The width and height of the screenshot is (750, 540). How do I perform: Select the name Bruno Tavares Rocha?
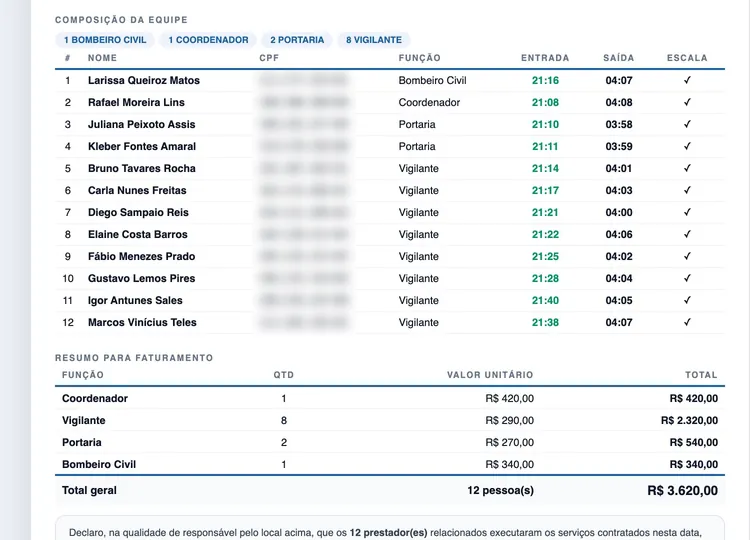point(142,168)
